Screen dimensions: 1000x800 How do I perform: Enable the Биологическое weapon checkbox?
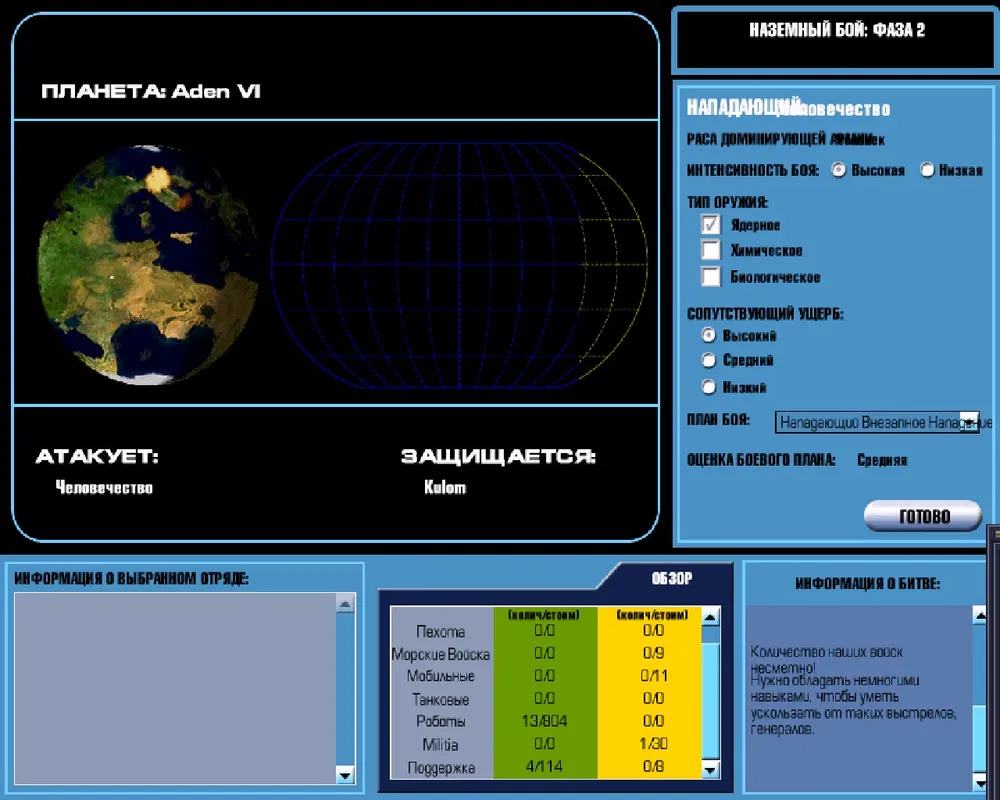click(711, 276)
